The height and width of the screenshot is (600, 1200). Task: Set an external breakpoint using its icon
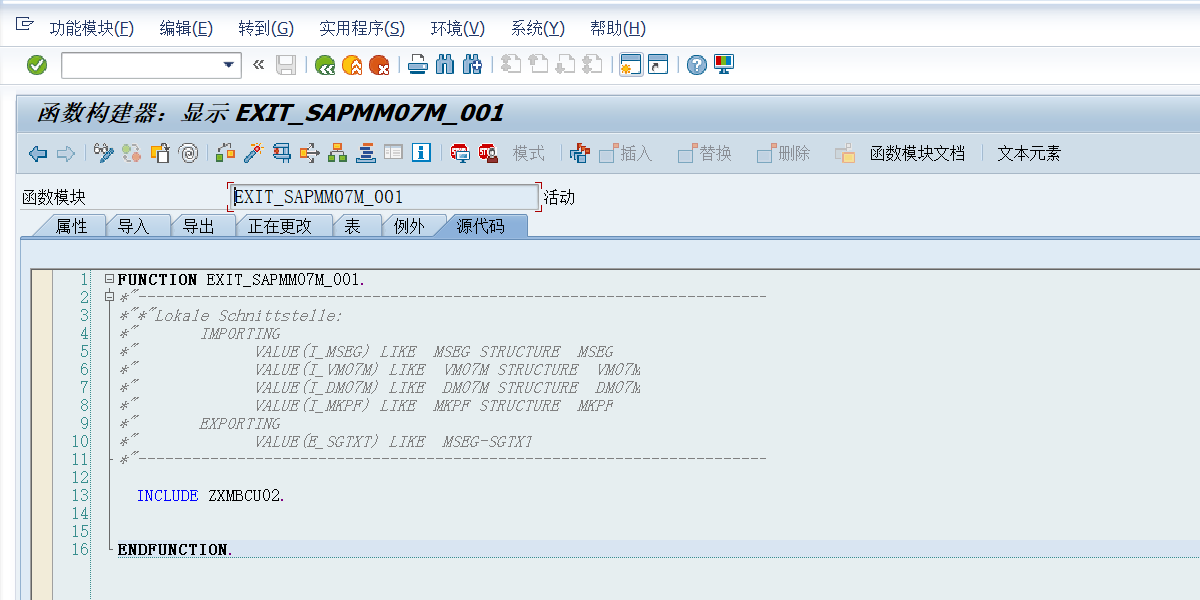[488, 153]
